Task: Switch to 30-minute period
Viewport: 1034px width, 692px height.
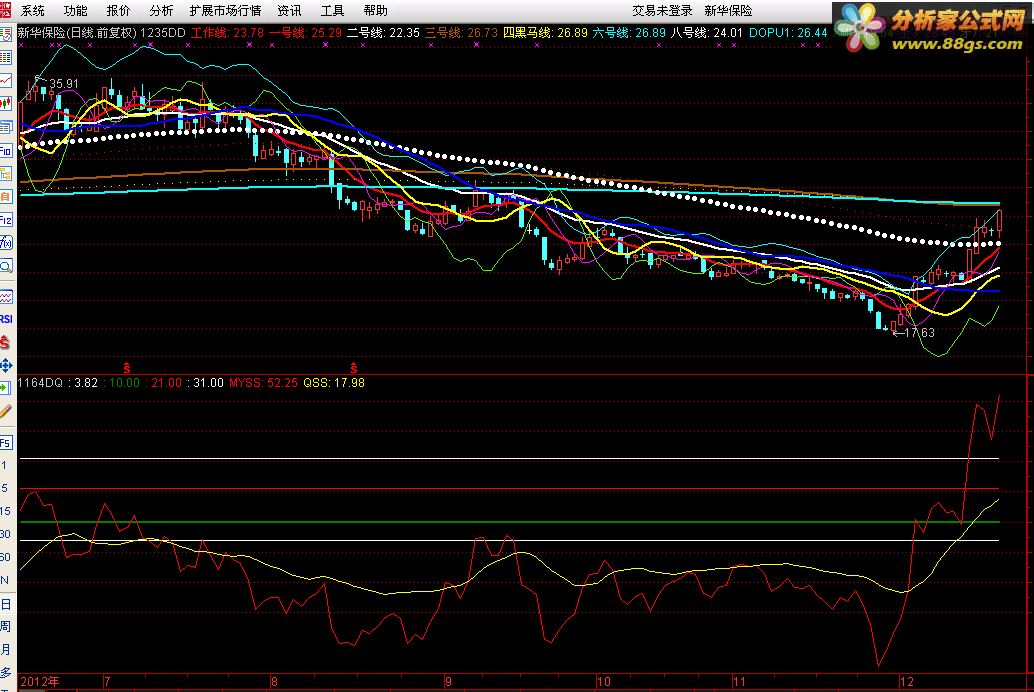Action: pyautogui.click(x=5, y=534)
